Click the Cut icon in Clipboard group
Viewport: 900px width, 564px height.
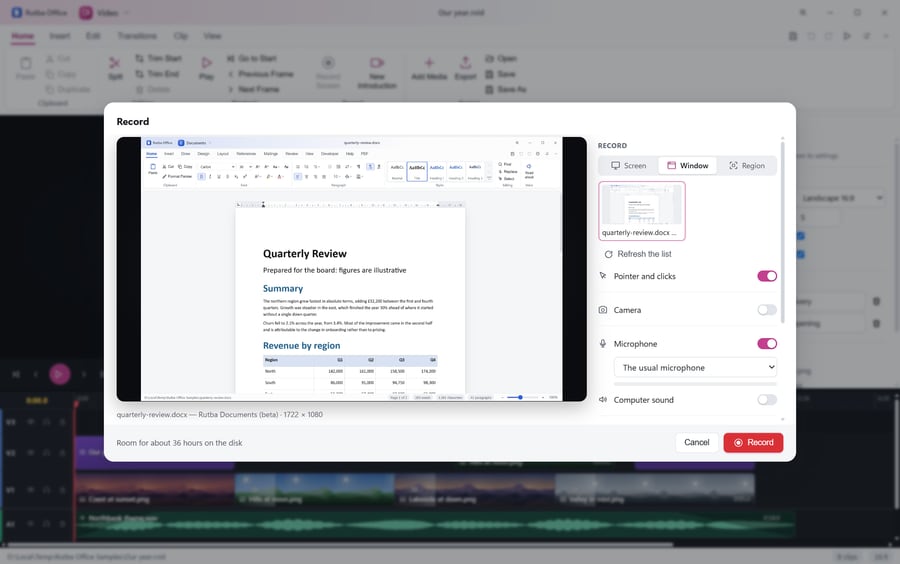click(x=50, y=59)
